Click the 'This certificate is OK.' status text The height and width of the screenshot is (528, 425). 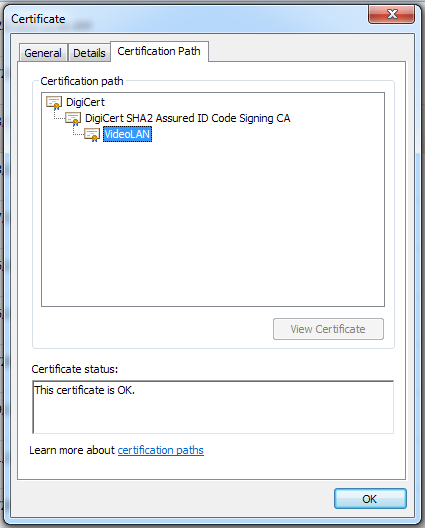(x=85, y=390)
